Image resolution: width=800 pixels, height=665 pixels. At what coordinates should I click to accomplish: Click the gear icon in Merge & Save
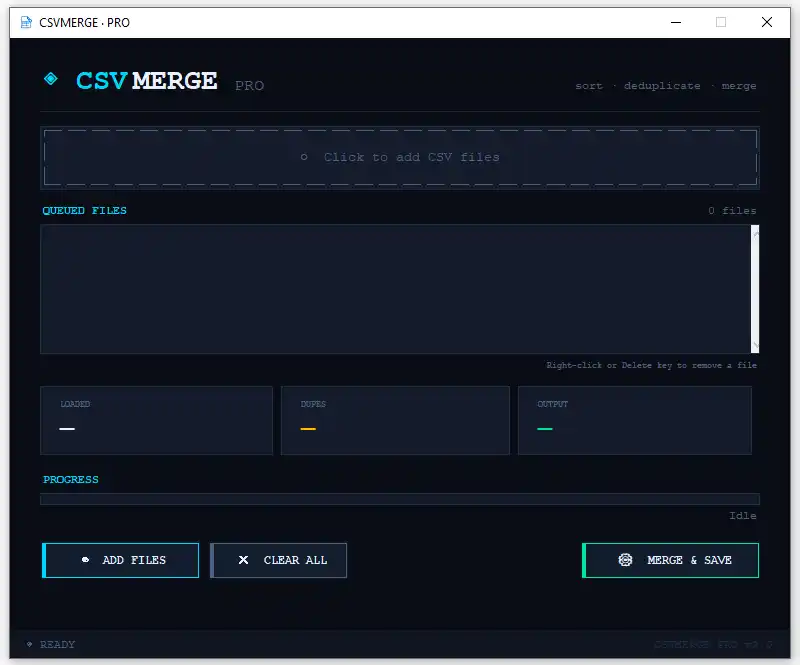(x=626, y=560)
